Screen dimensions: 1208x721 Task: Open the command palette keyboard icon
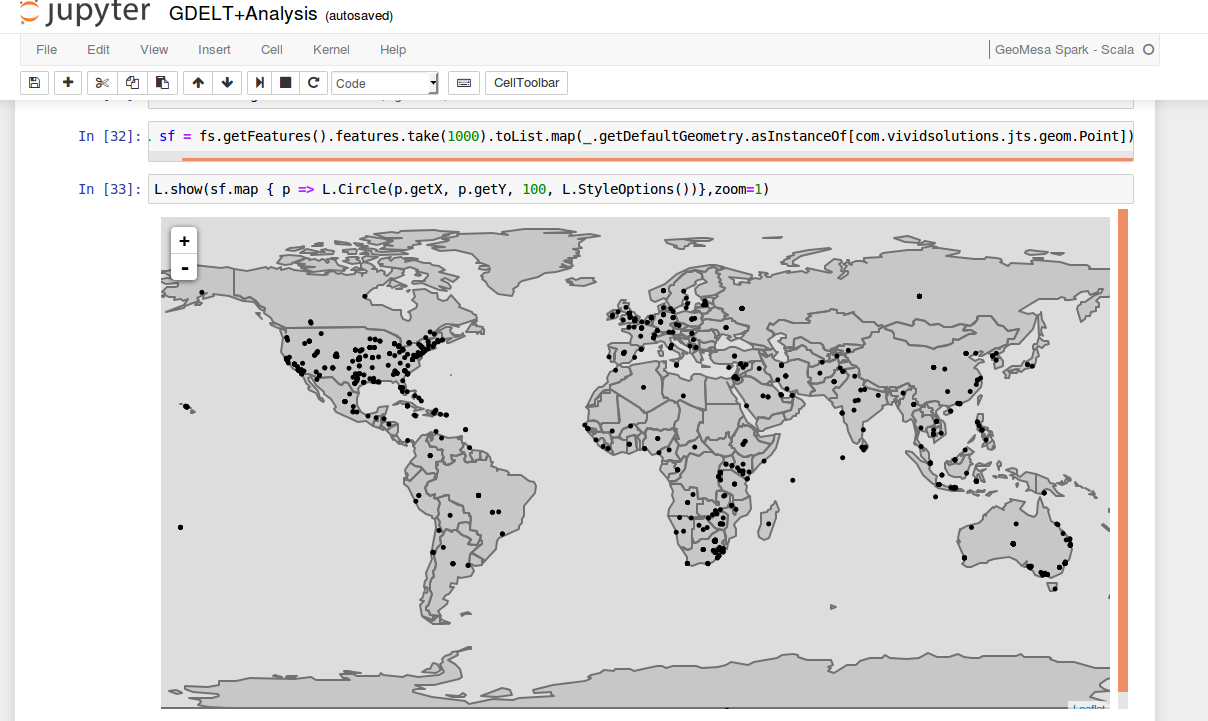[463, 83]
